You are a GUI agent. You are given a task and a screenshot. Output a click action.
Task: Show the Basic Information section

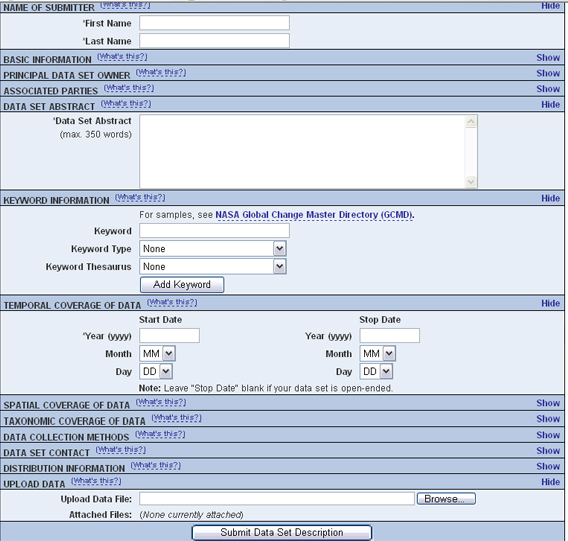(548, 58)
